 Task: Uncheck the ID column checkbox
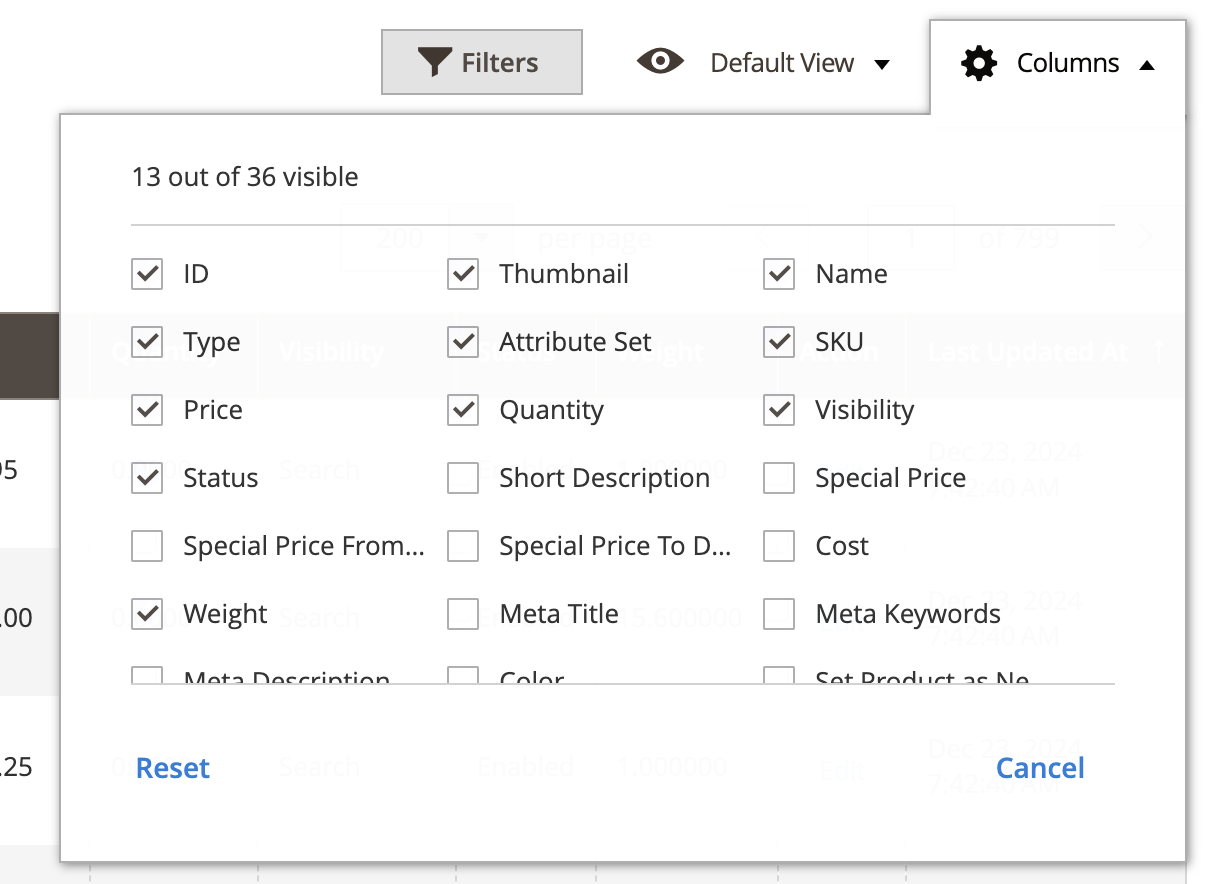coord(146,273)
